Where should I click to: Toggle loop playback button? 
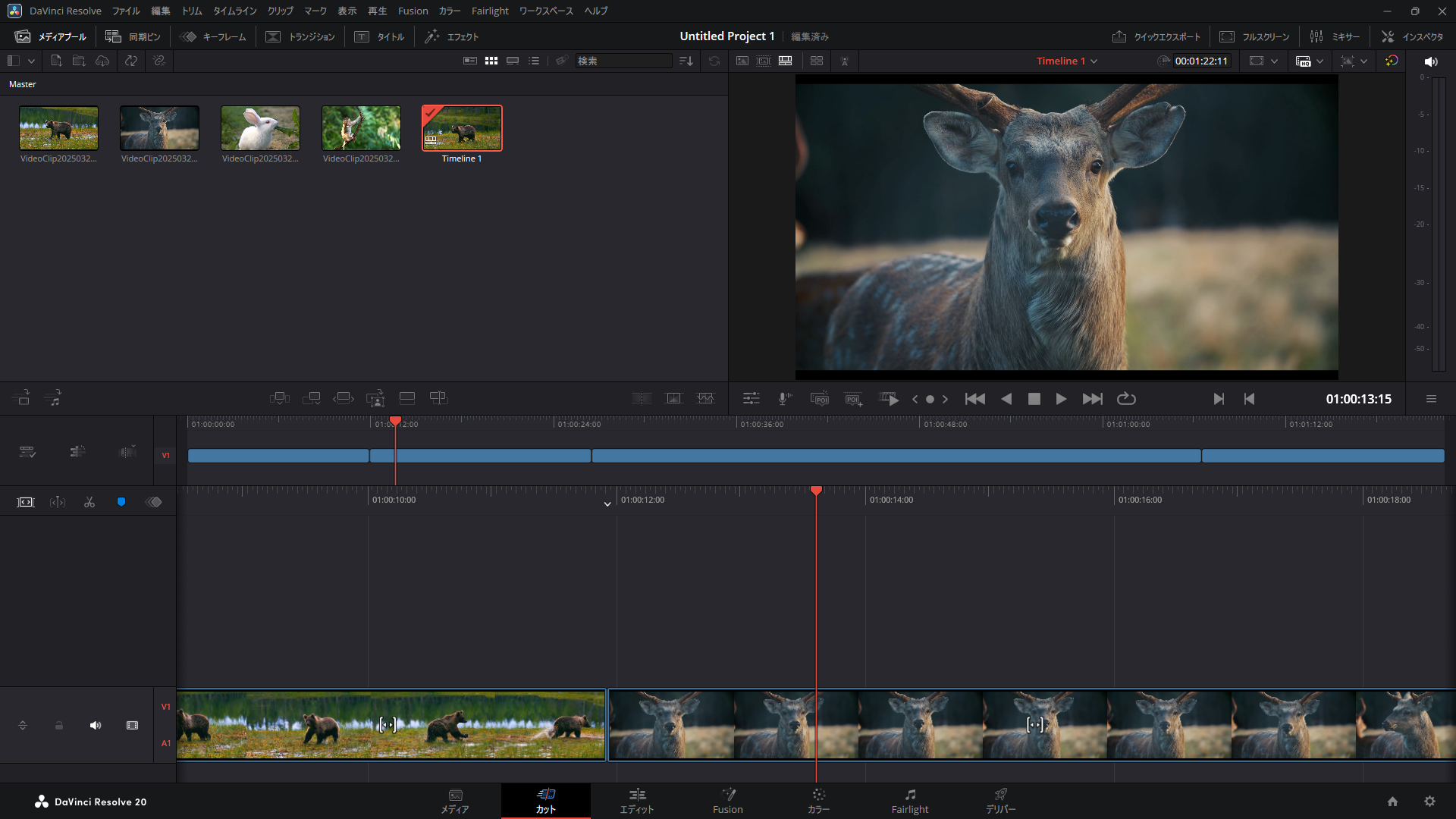tap(1126, 399)
